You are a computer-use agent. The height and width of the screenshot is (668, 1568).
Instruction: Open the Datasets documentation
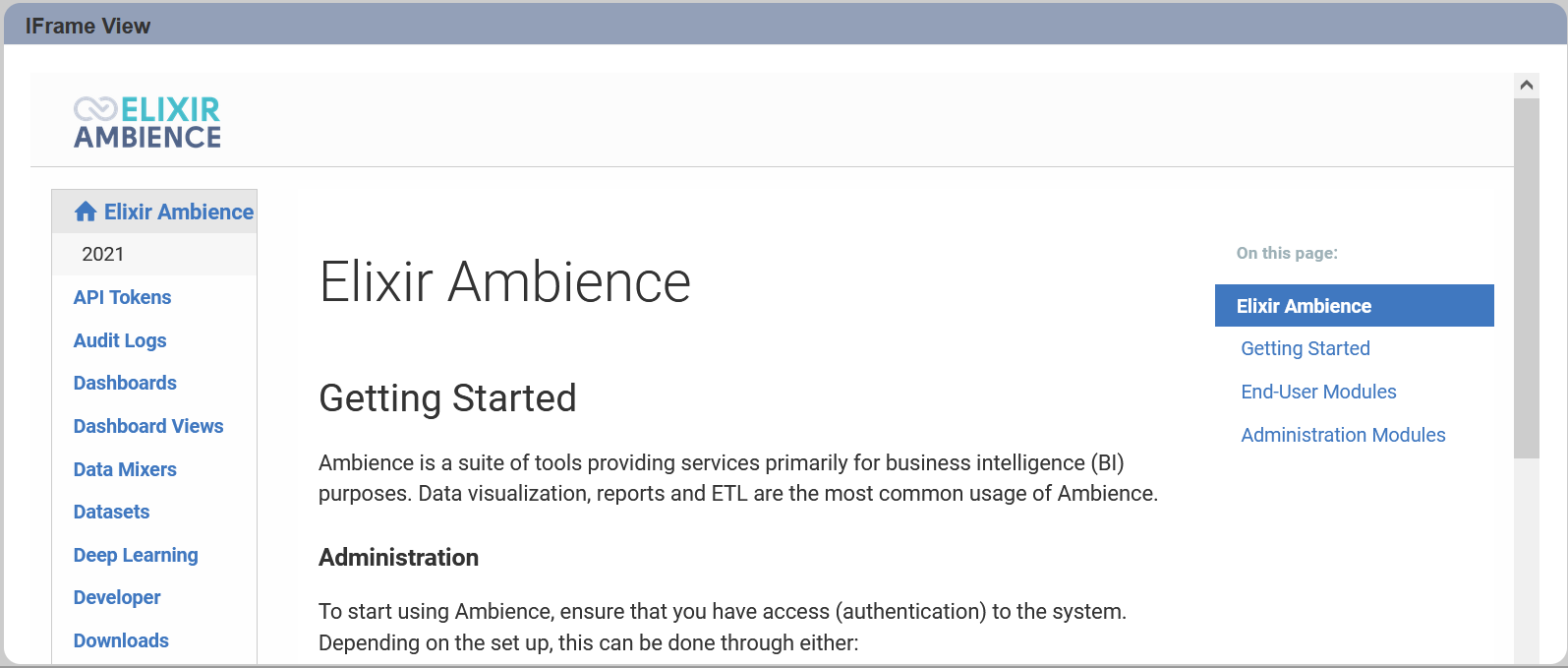tap(111, 512)
